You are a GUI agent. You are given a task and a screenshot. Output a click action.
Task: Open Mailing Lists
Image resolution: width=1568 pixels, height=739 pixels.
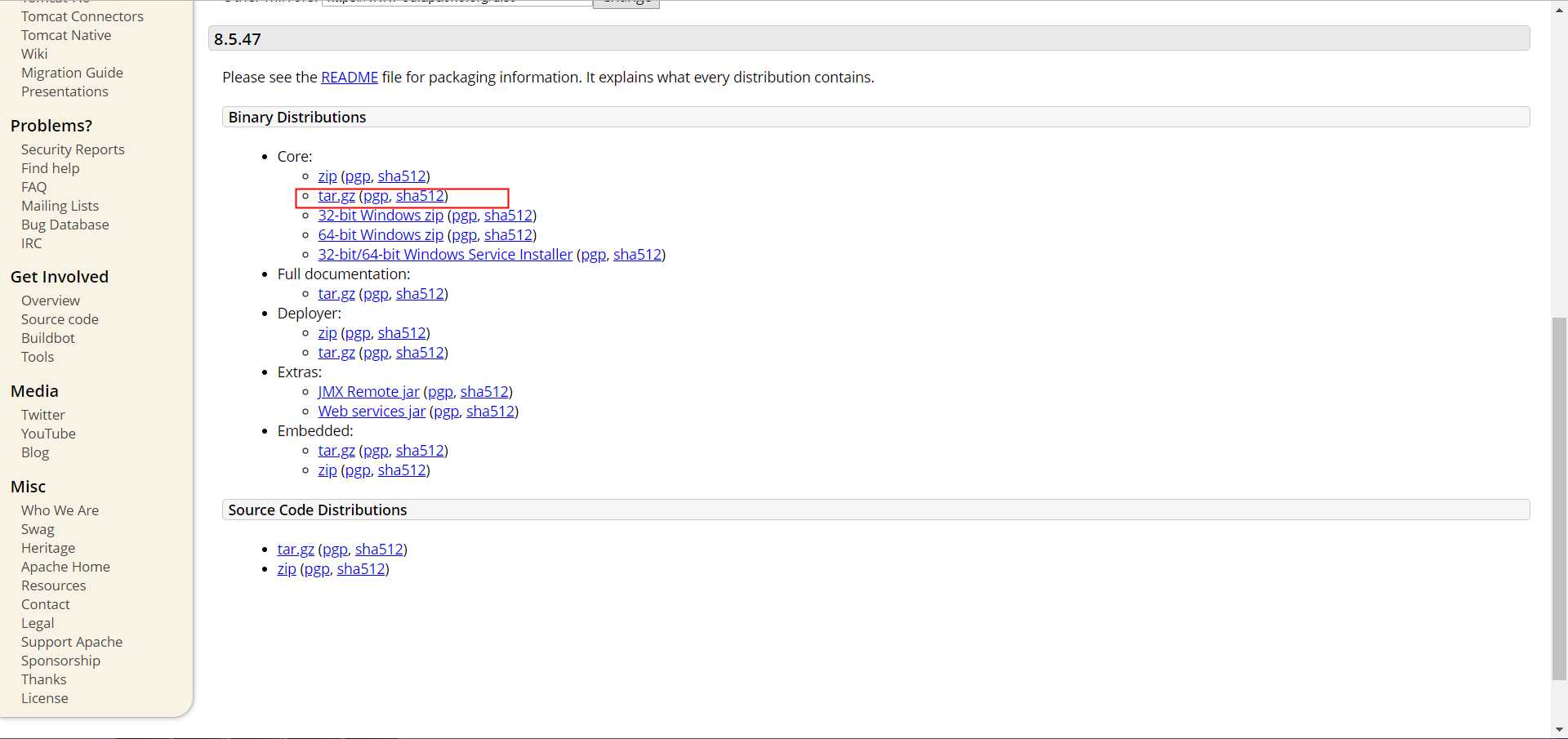(x=60, y=206)
